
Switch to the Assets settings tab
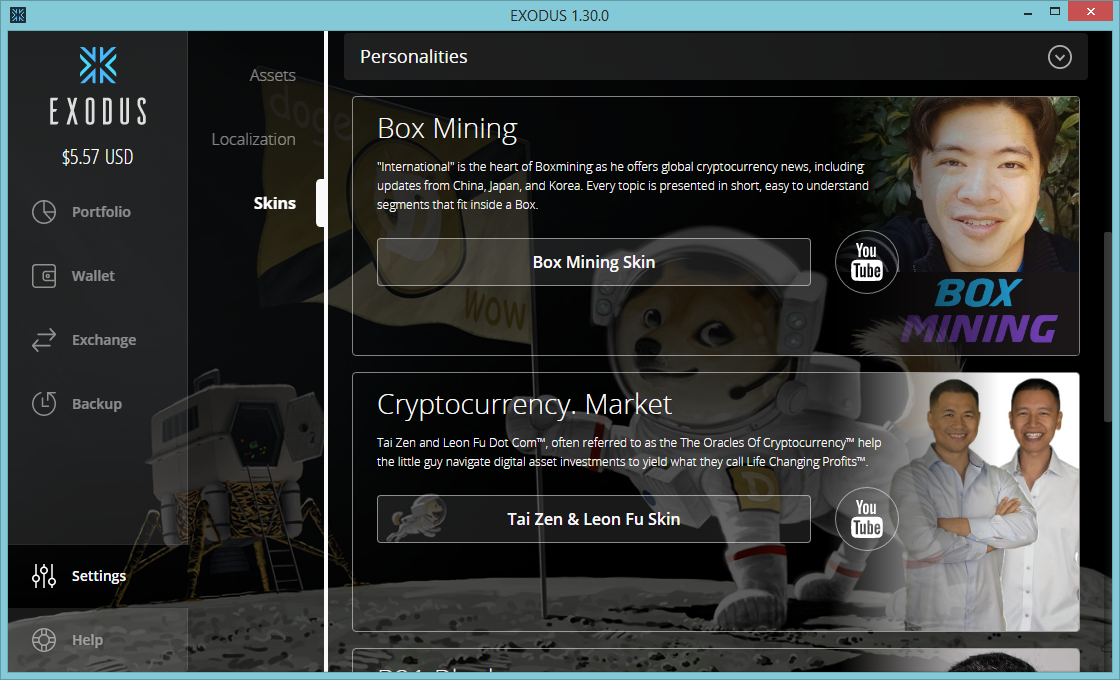pos(272,75)
